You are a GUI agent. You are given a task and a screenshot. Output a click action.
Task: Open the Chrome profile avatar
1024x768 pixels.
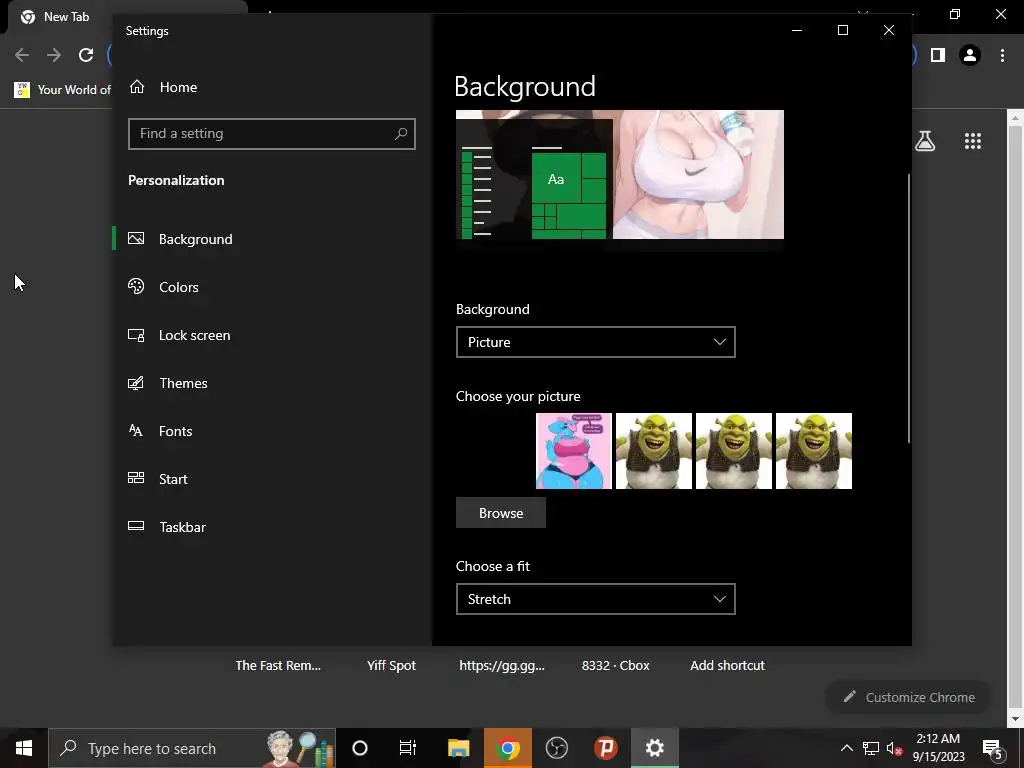[x=970, y=56]
